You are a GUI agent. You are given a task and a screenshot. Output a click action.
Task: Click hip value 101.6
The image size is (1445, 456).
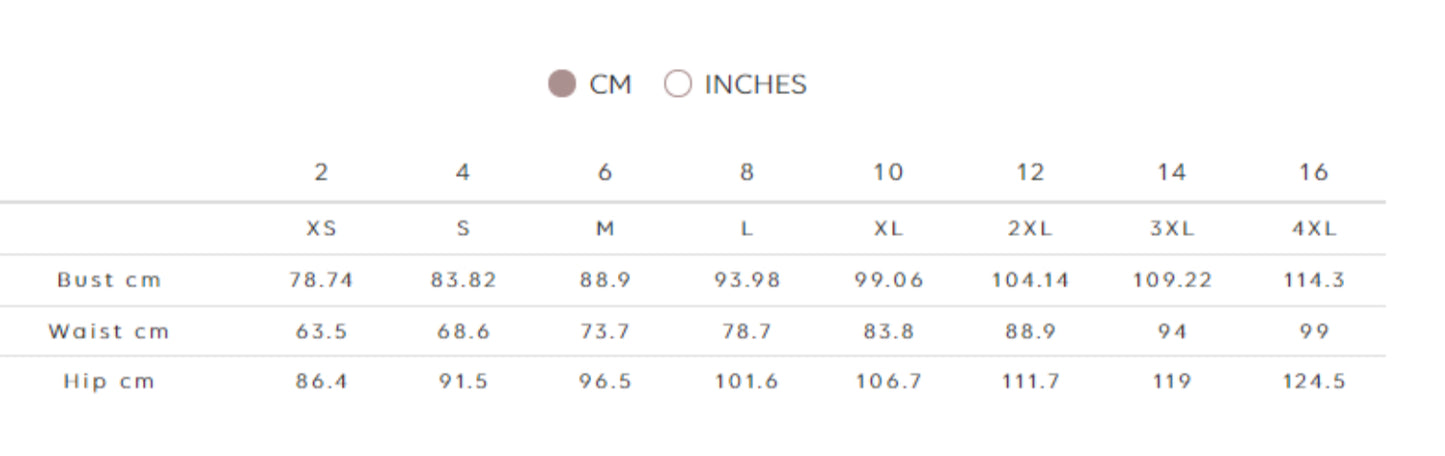point(746,381)
